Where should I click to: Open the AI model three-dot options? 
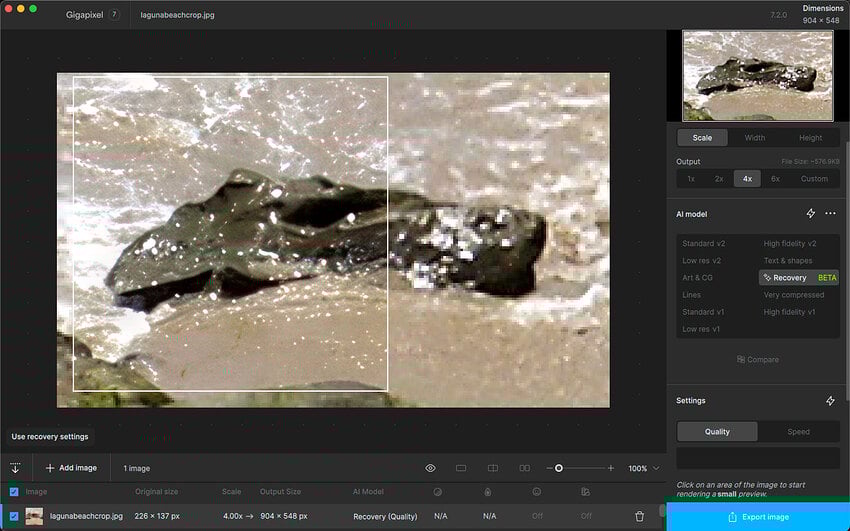[x=830, y=213]
